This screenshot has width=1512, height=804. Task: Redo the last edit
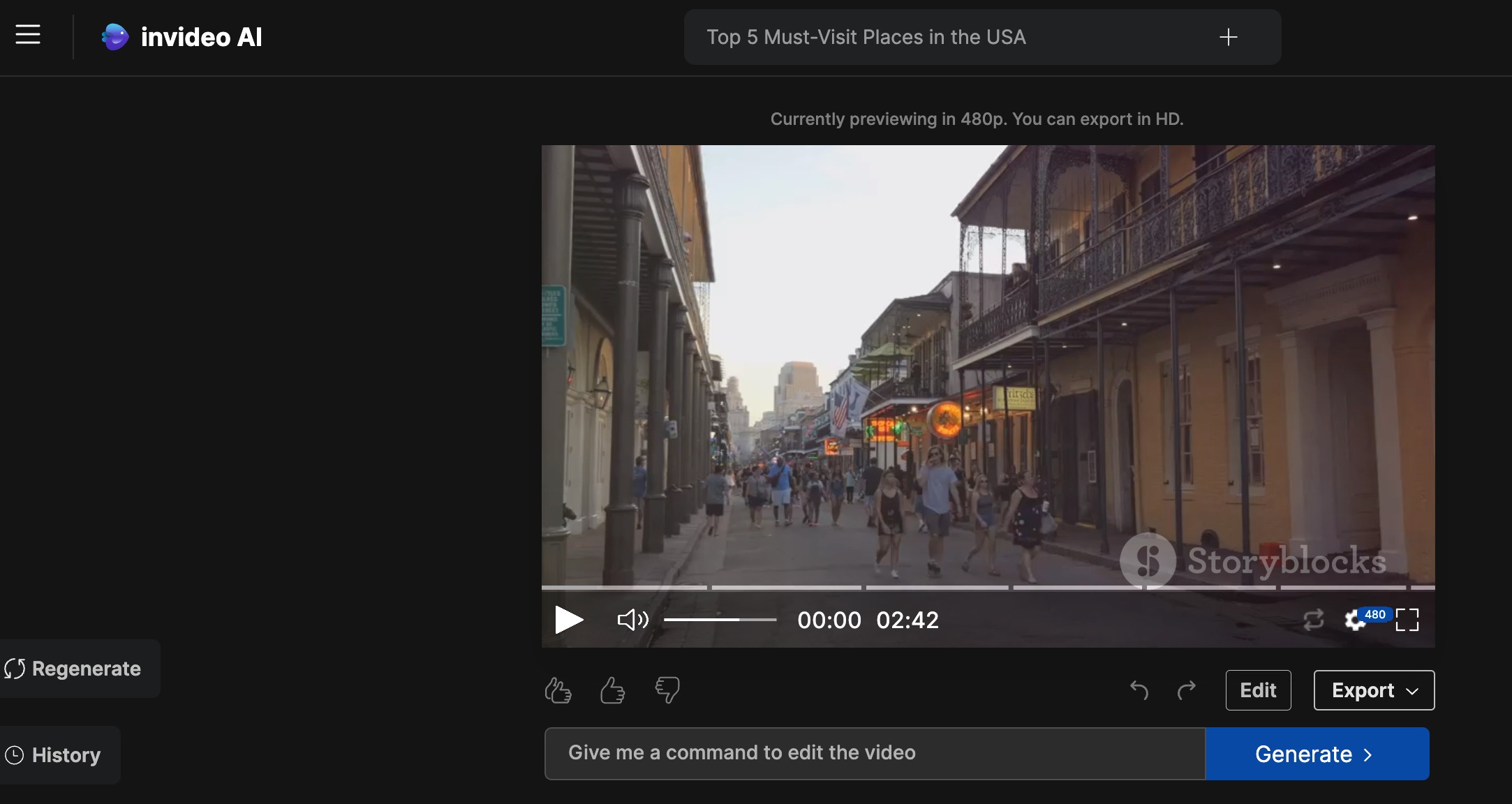click(x=1187, y=690)
